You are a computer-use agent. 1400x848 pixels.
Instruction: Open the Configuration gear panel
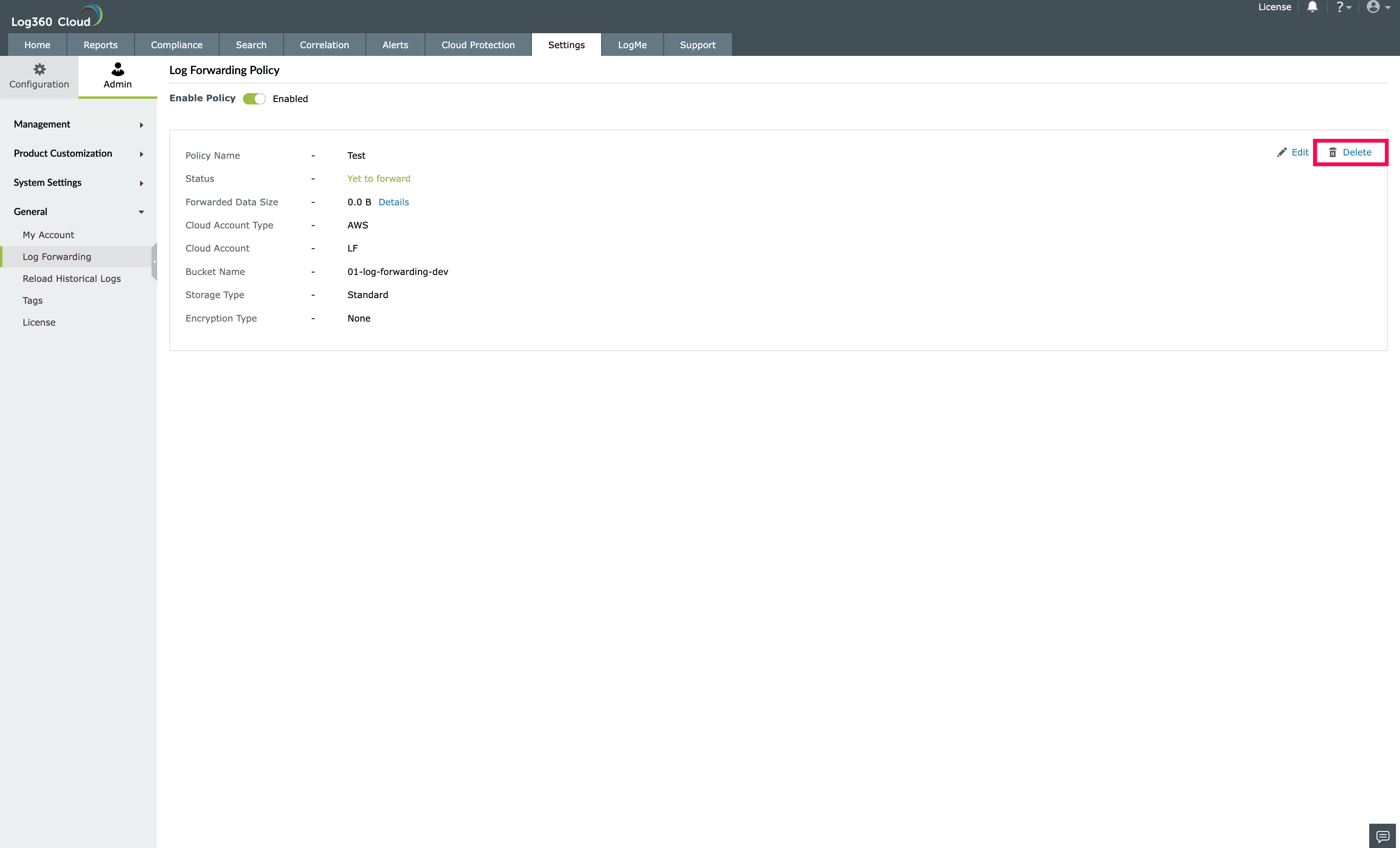point(38,76)
